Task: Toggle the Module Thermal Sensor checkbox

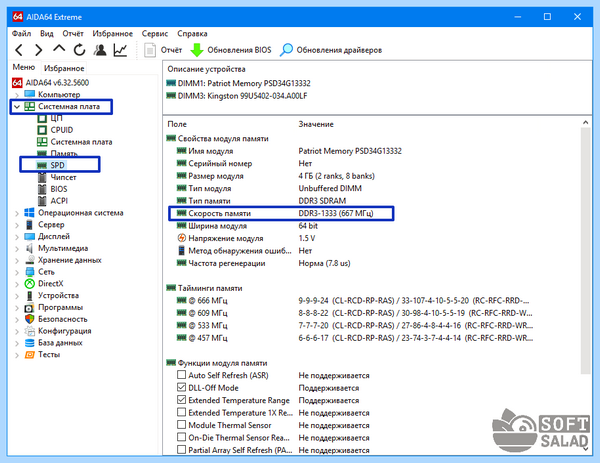Action: pos(181,425)
